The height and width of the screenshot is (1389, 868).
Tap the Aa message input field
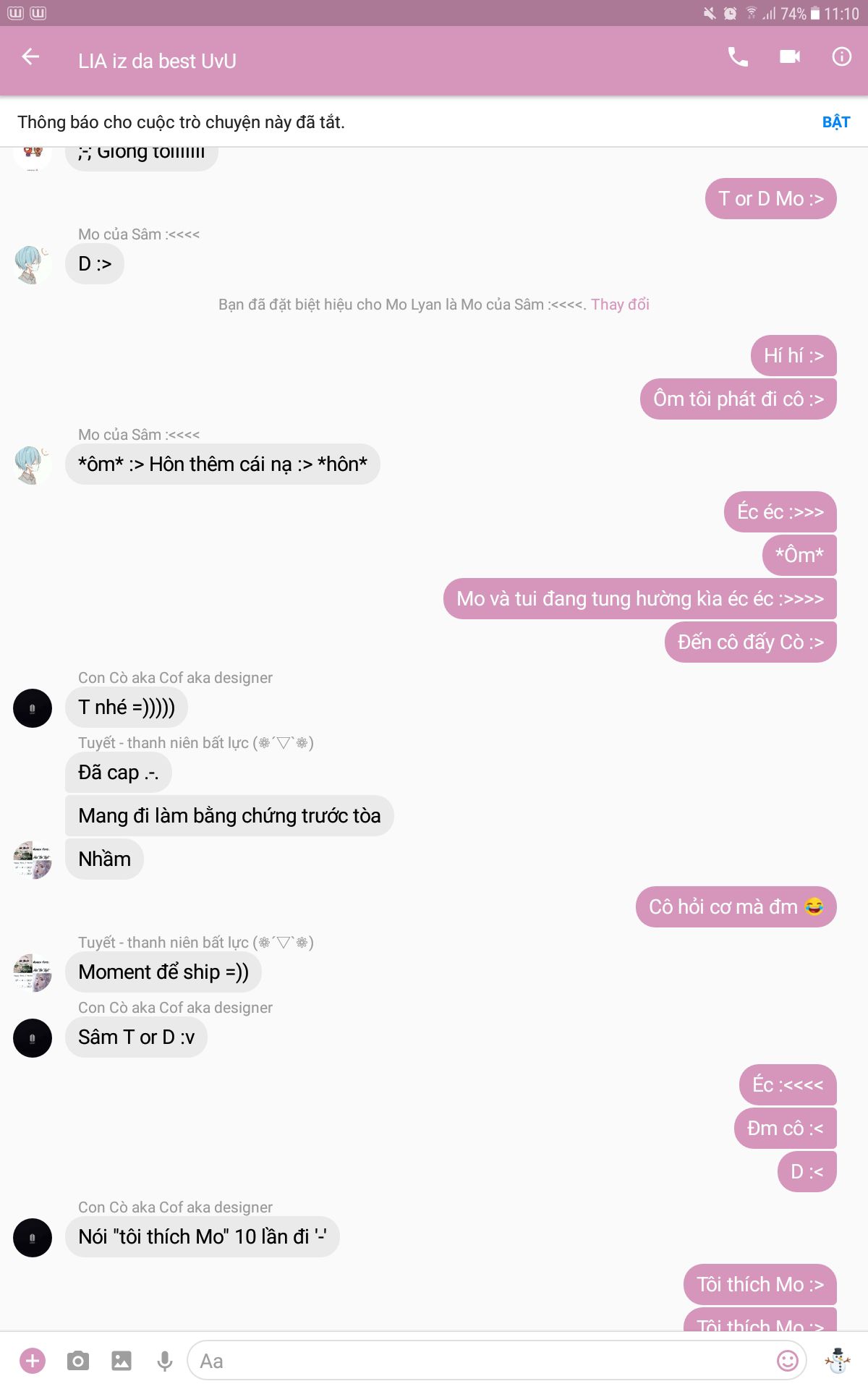[x=480, y=1361]
